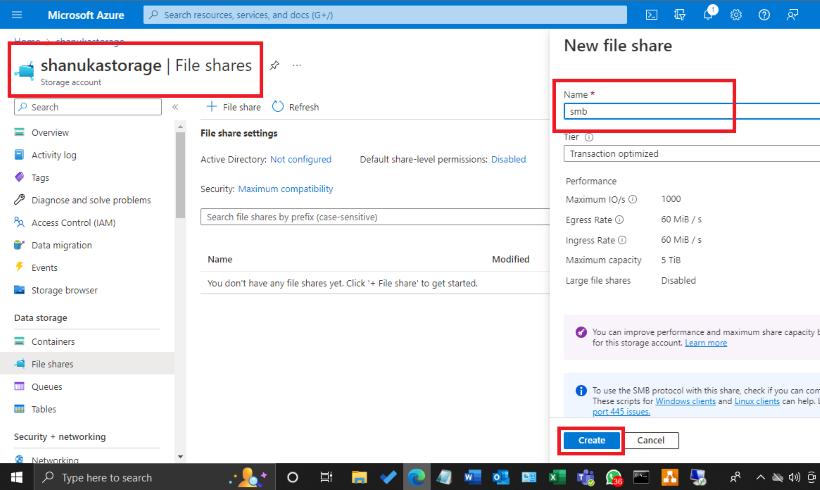
Task: Open the Tier dropdown showing Transaction optimized
Action: click(692, 154)
